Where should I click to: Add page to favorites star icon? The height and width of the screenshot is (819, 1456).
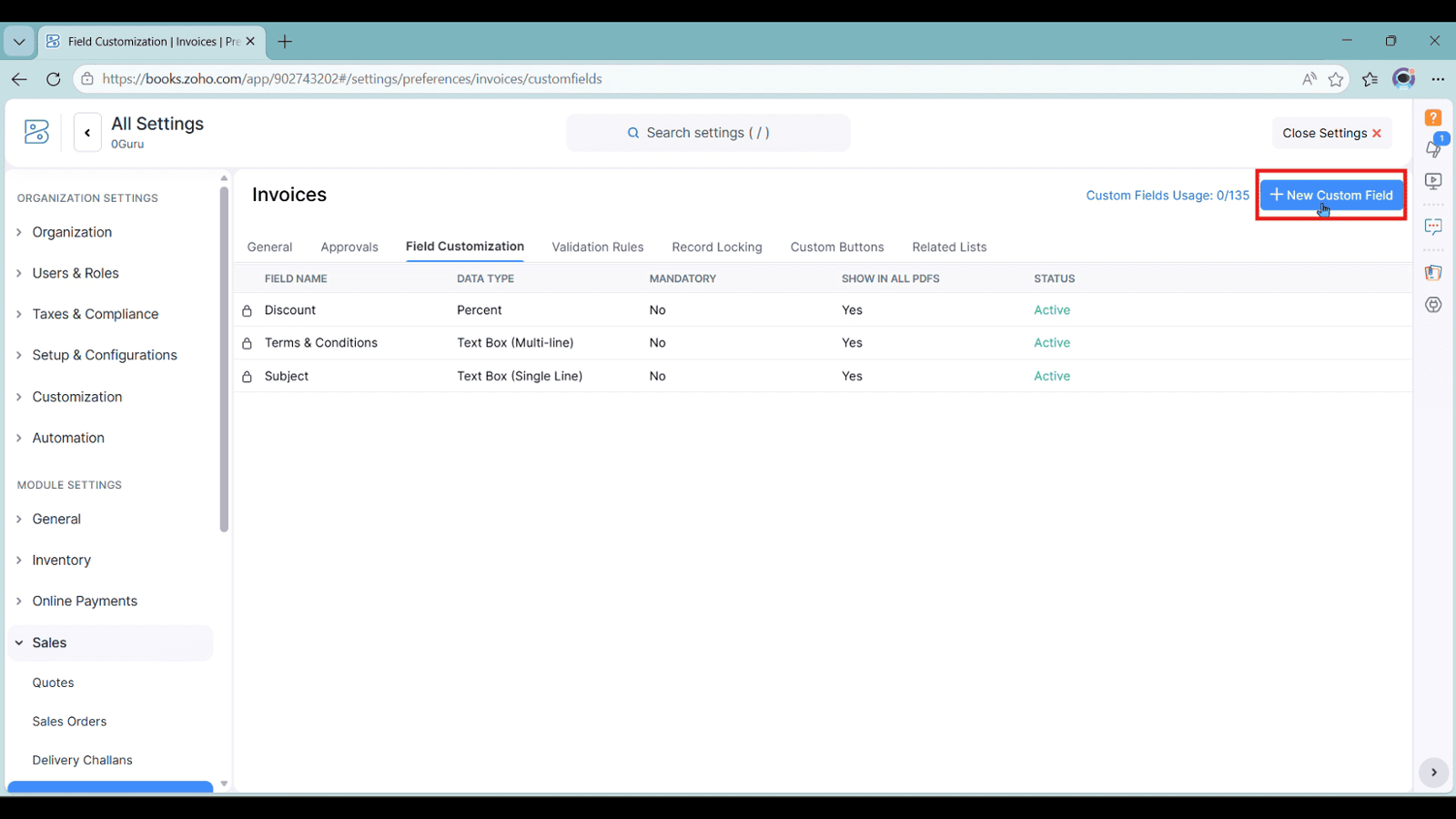(x=1336, y=79)
